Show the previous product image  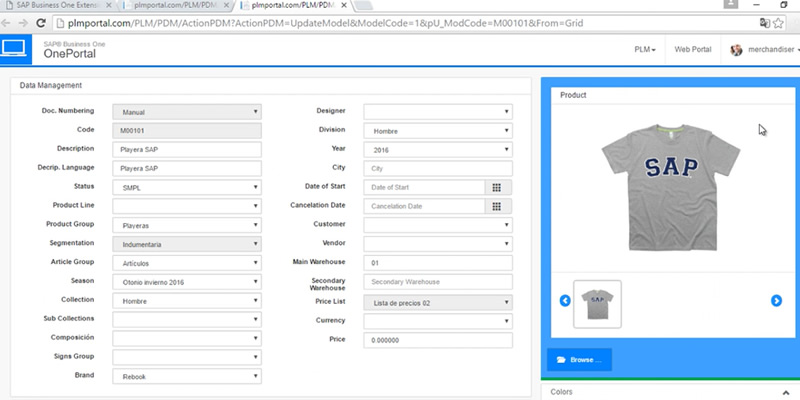pos(565,301)
